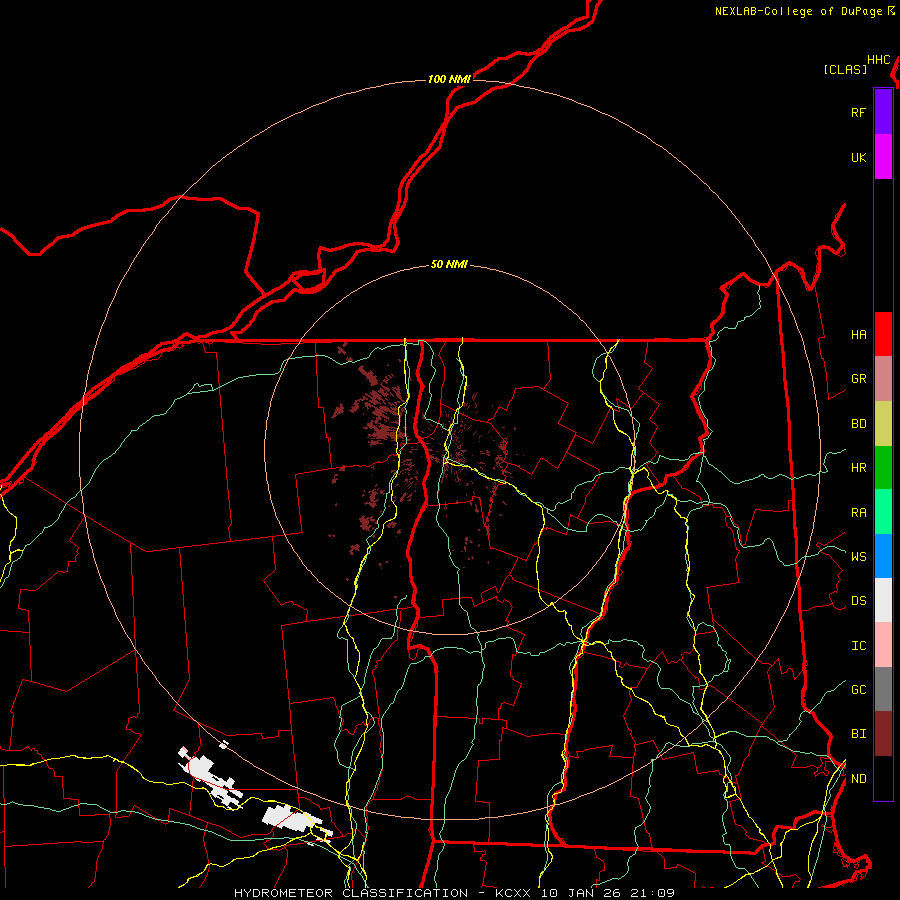Click the HYDROMETEOR CLASSIFICATION caption

(x=351, y=893)
